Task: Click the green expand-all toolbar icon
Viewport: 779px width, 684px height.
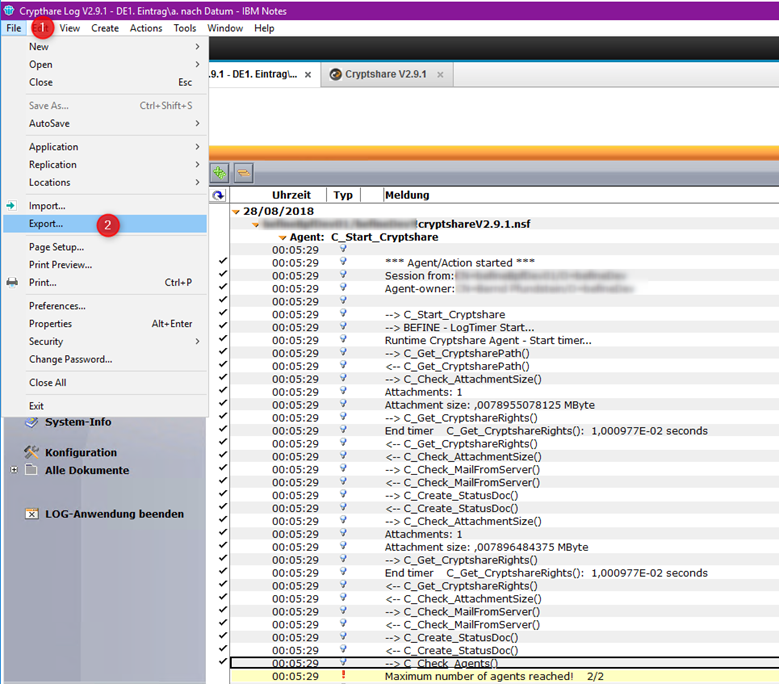Action: point(219,172)
